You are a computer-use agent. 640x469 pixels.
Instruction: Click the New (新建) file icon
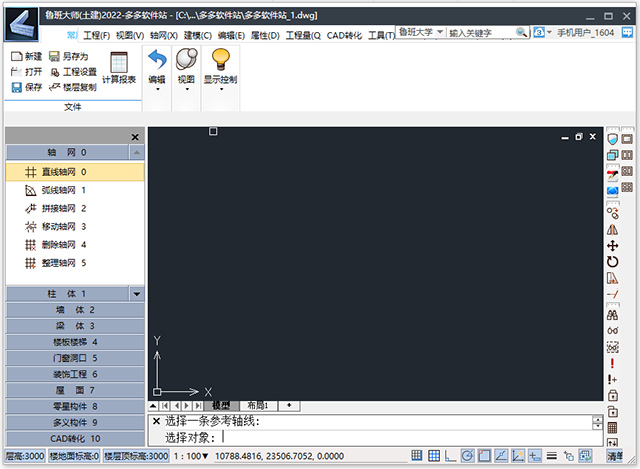click(16, 56)
